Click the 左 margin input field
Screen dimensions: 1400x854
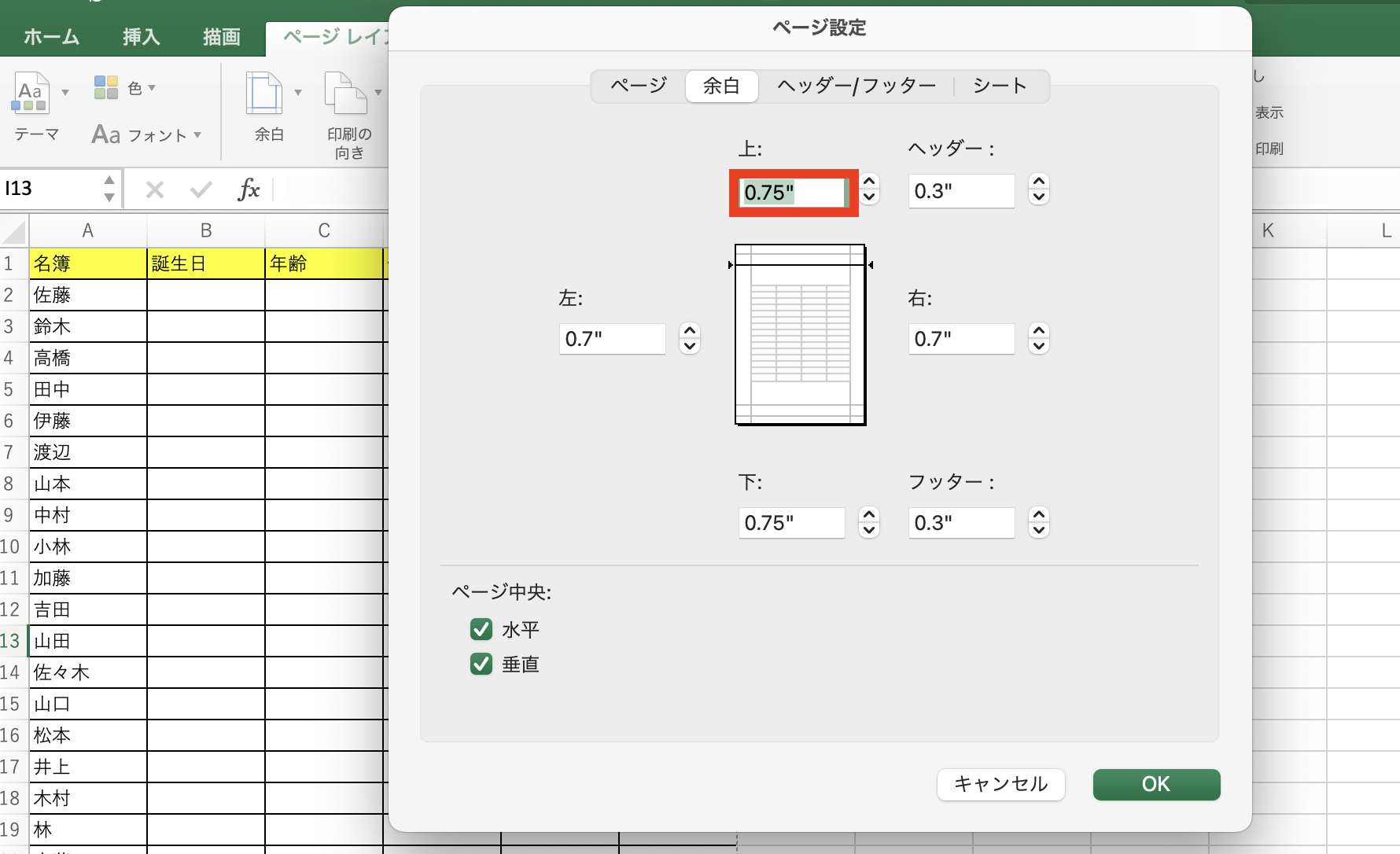tap(612, 338)
